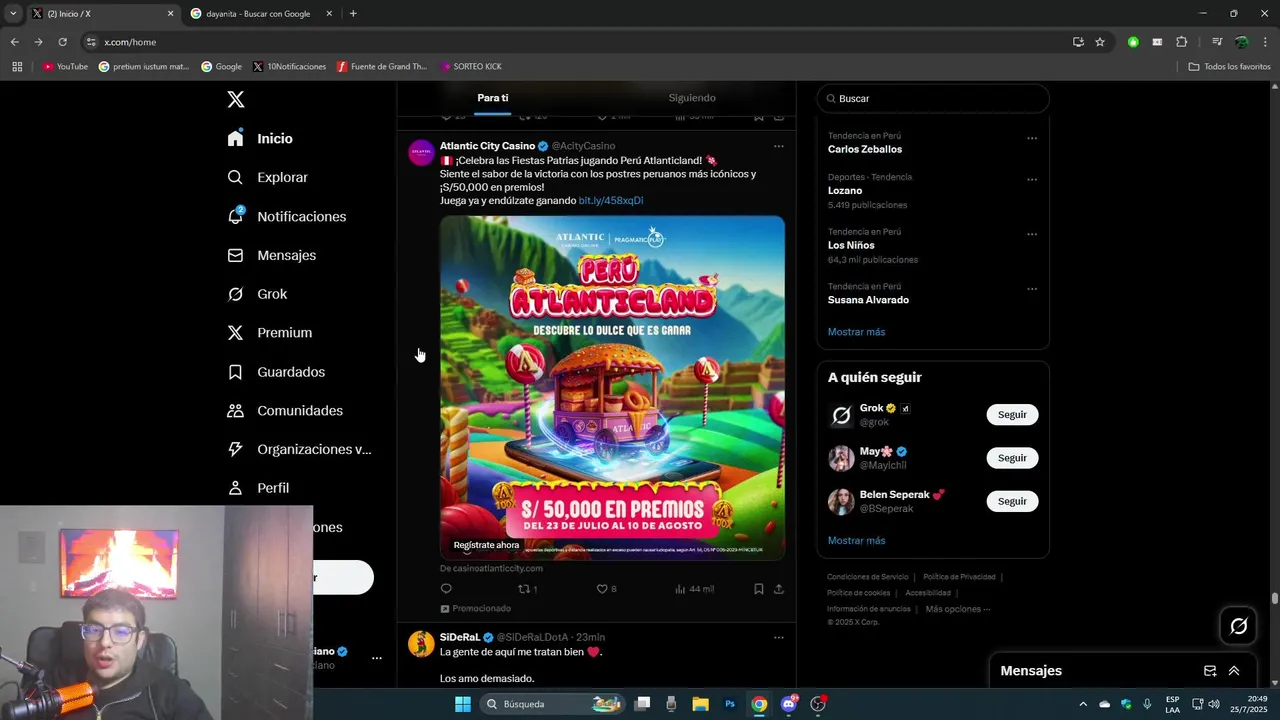Open Organizaciones verificadas in the sidebar
This screenshot has width=1280, height=720.
coord(299,449)
